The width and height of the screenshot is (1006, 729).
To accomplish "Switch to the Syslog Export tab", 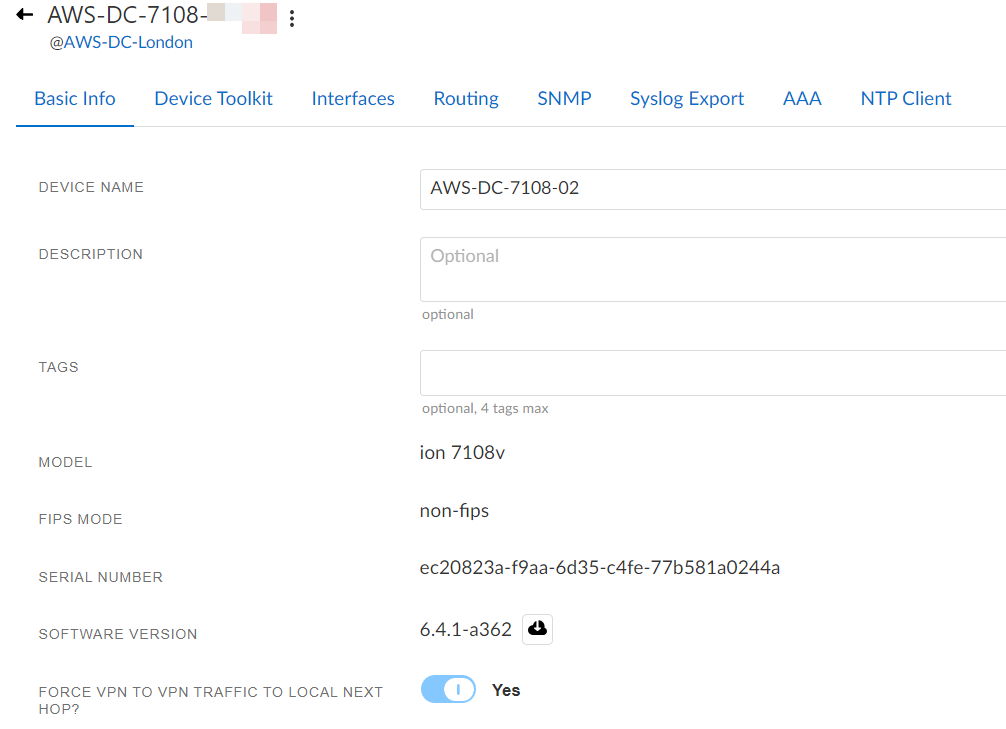I will click(x=686, y=99).
